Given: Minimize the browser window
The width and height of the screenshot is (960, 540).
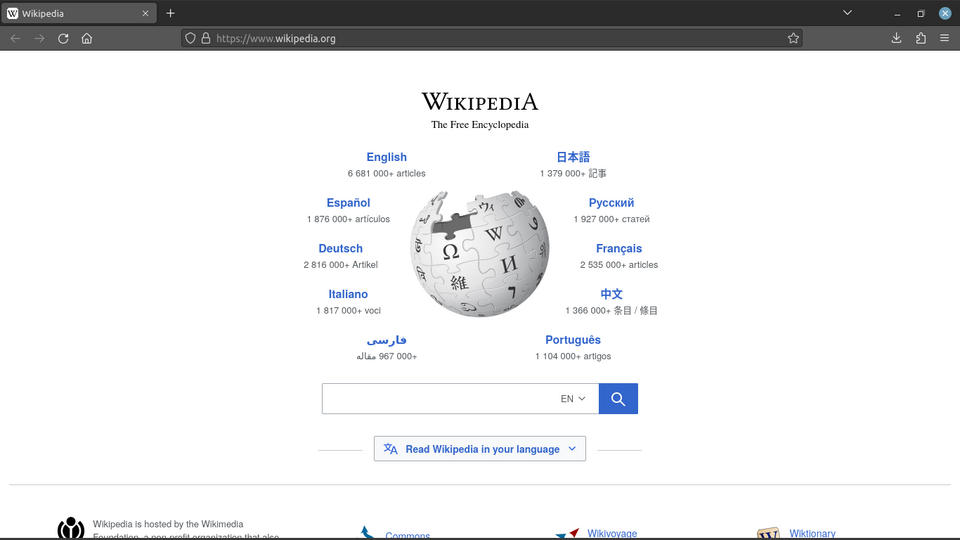Looking at the screenshot, I should 897,13.
